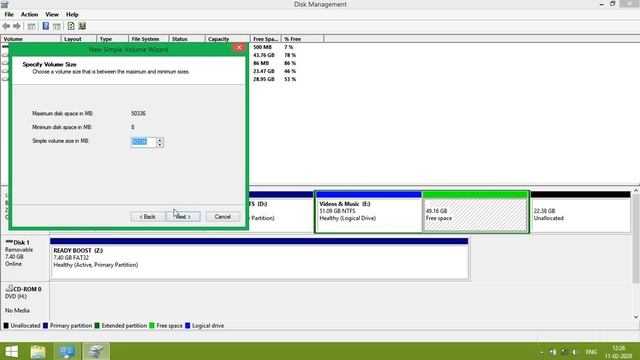
Task: Click the 500 MB free space cell
Action: click(x=262, y=47)
